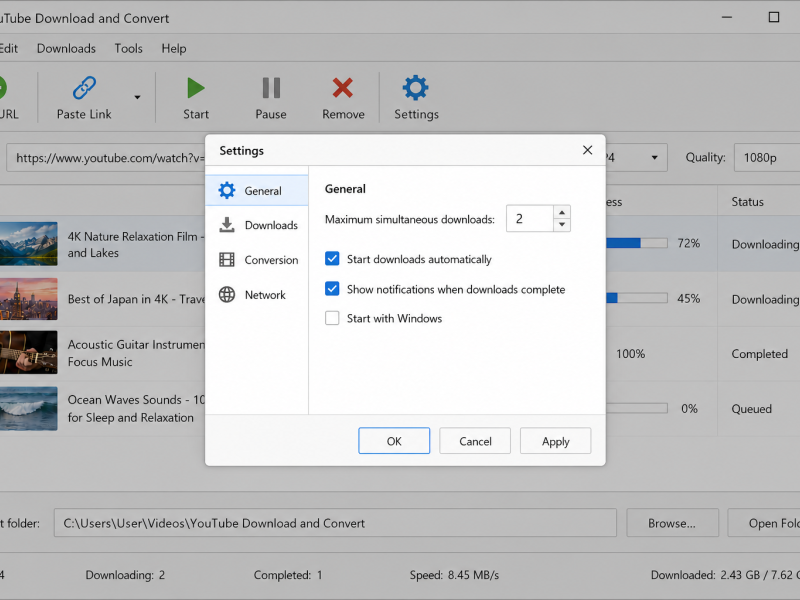800x600 pixels.
Task: Click the Apply button
Action: pyautogui.click(x=556, y=440)
